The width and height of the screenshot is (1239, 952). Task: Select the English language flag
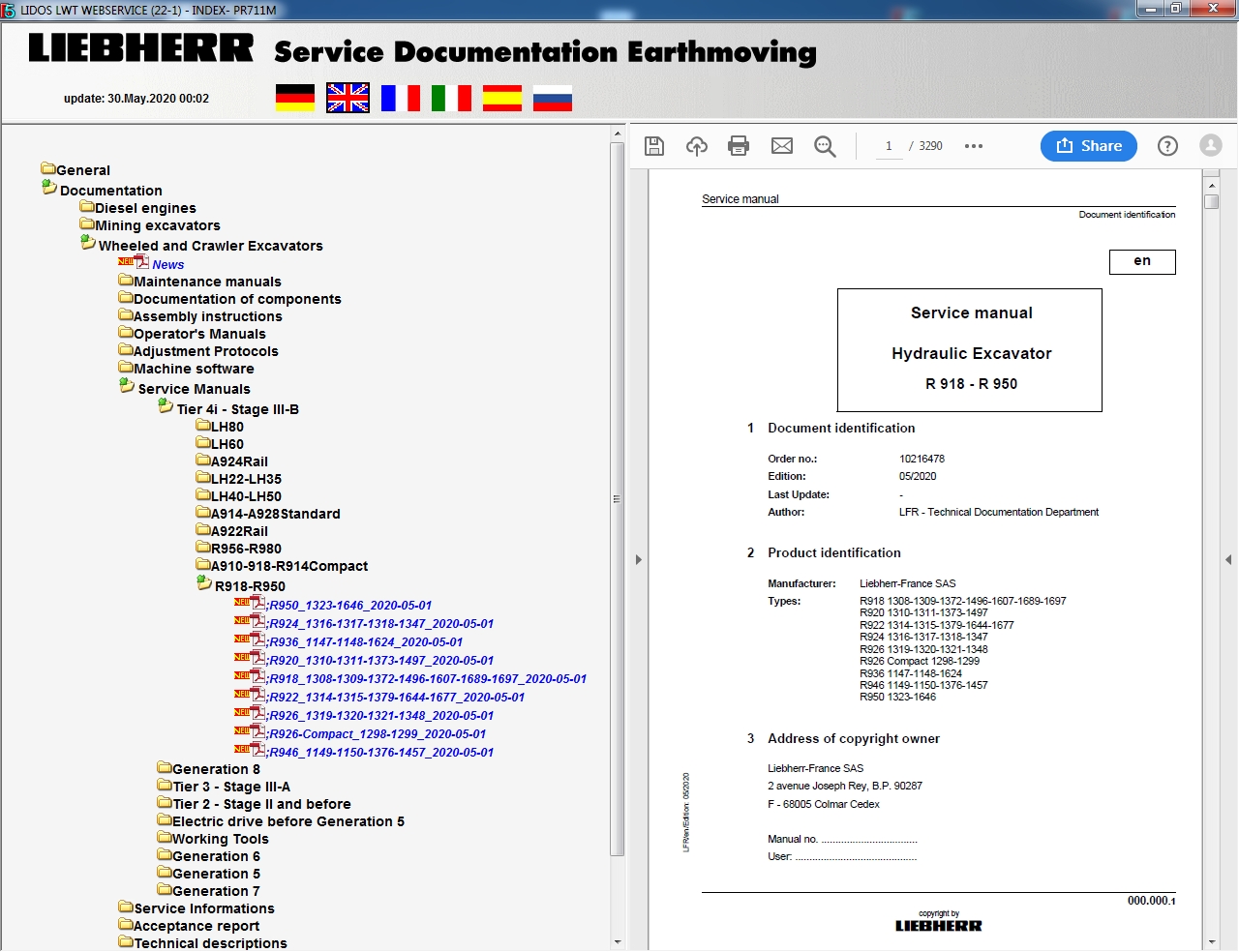point(347,98)
